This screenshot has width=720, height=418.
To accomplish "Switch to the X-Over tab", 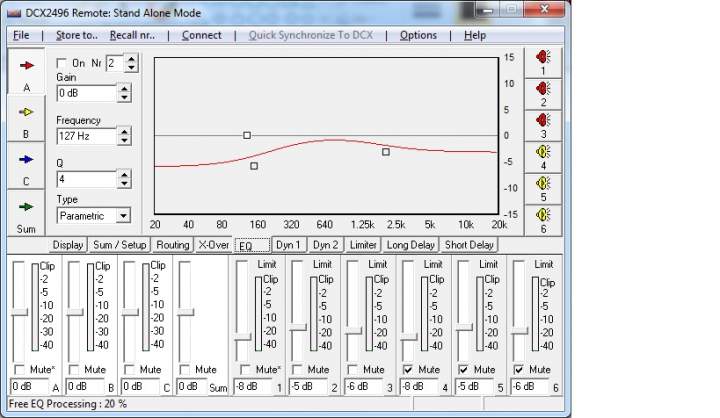I will [214, 245].
